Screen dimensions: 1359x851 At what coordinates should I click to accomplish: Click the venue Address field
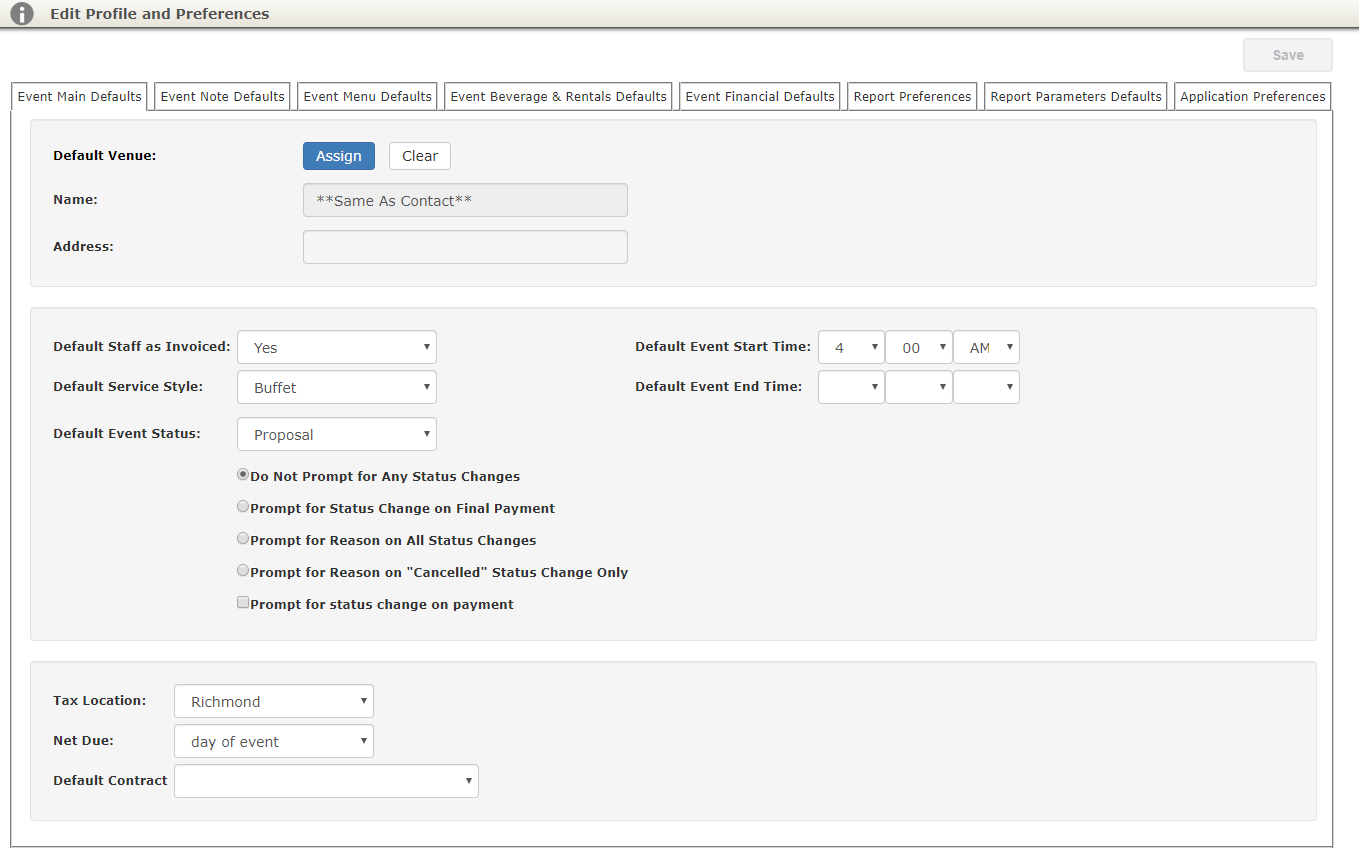coord(465,247)
